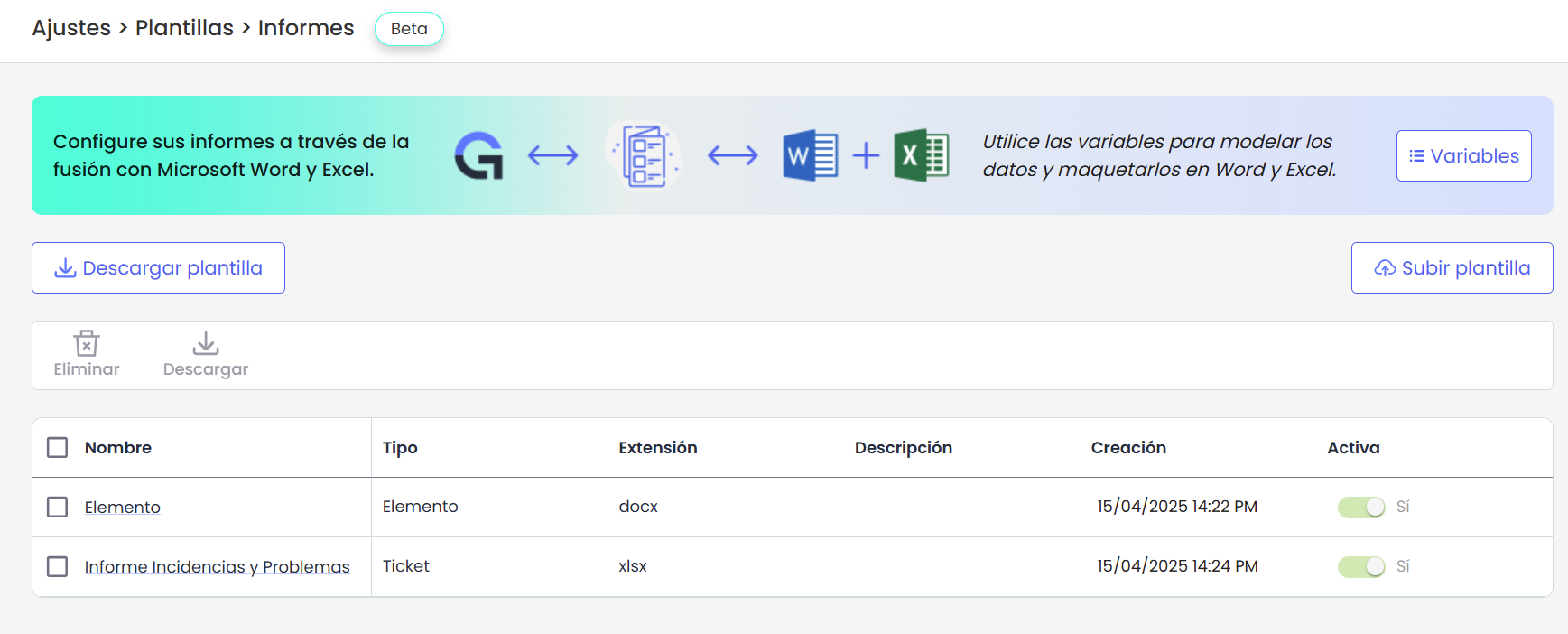Click the cloud upload icon in Subir plantilla
The width and height of the screenshot is (1568, 634).
(1384, 268)
